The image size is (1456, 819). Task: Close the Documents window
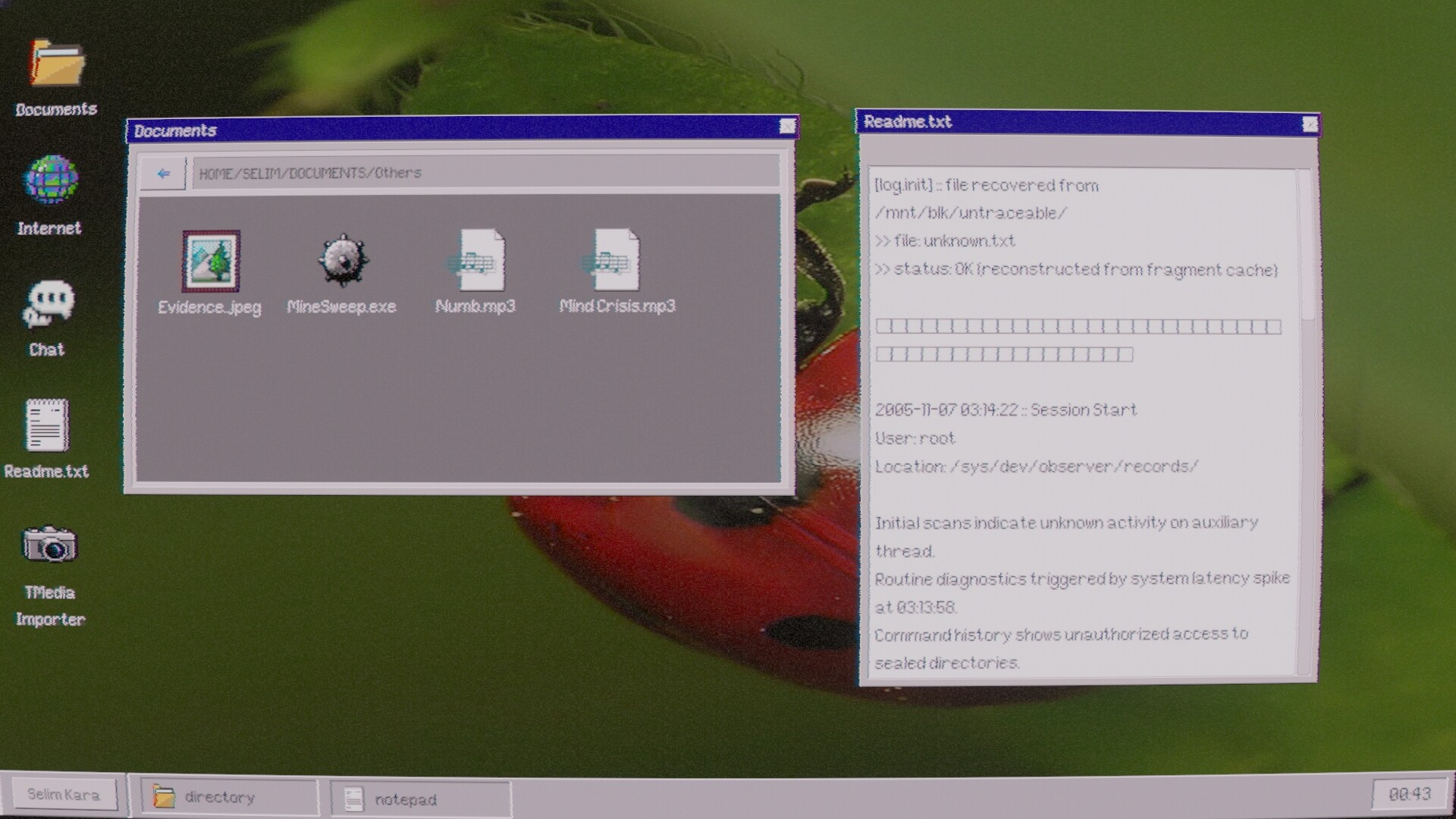tap(787, 127)
